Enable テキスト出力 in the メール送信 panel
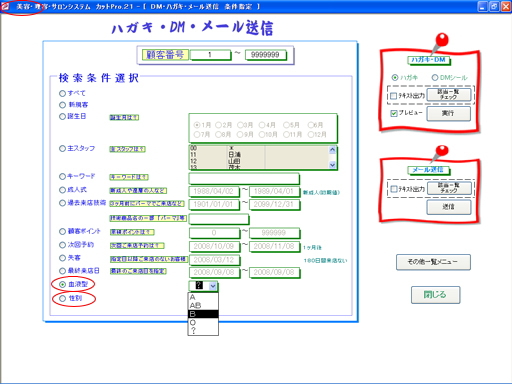Screen dimensions: 512x384 (394, 189)
